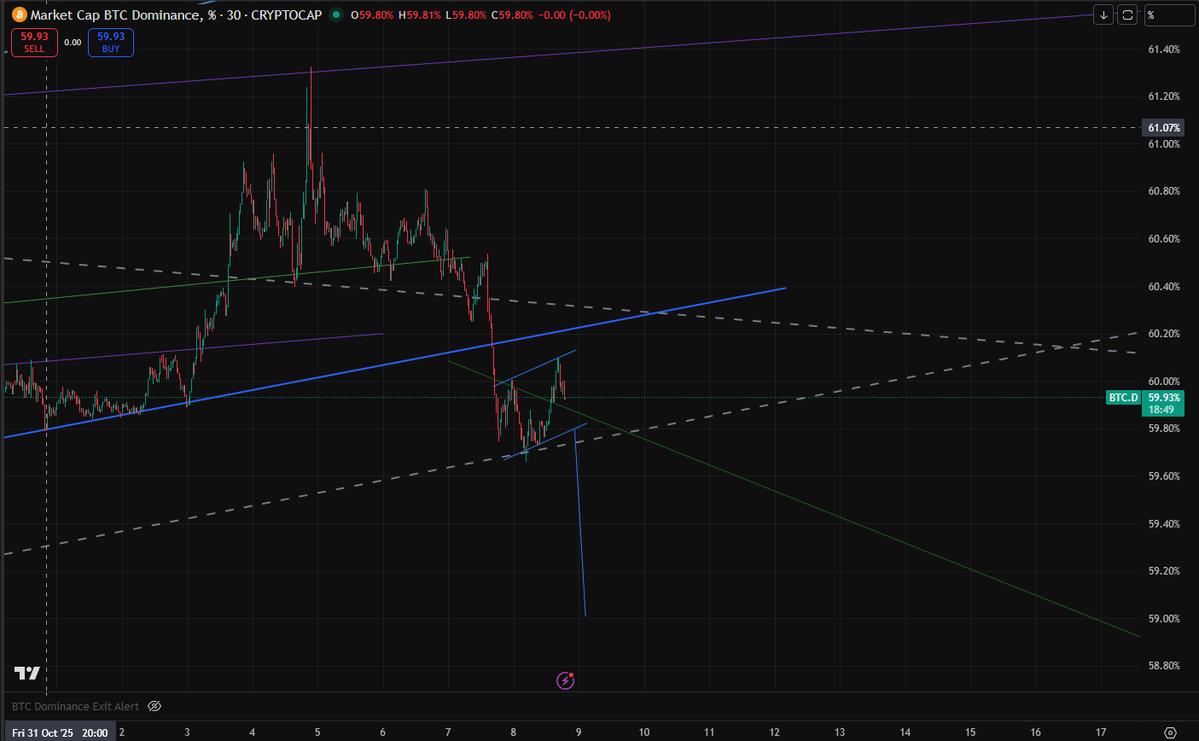Click the 17 date on time axis
This screenshot has width=1199, height=741.
pos(1101,733)
